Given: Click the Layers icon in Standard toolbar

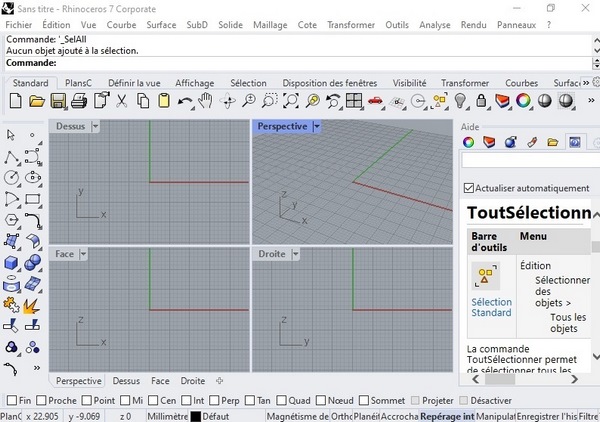Looking at the screenshot, I should [x=502, y=101].
